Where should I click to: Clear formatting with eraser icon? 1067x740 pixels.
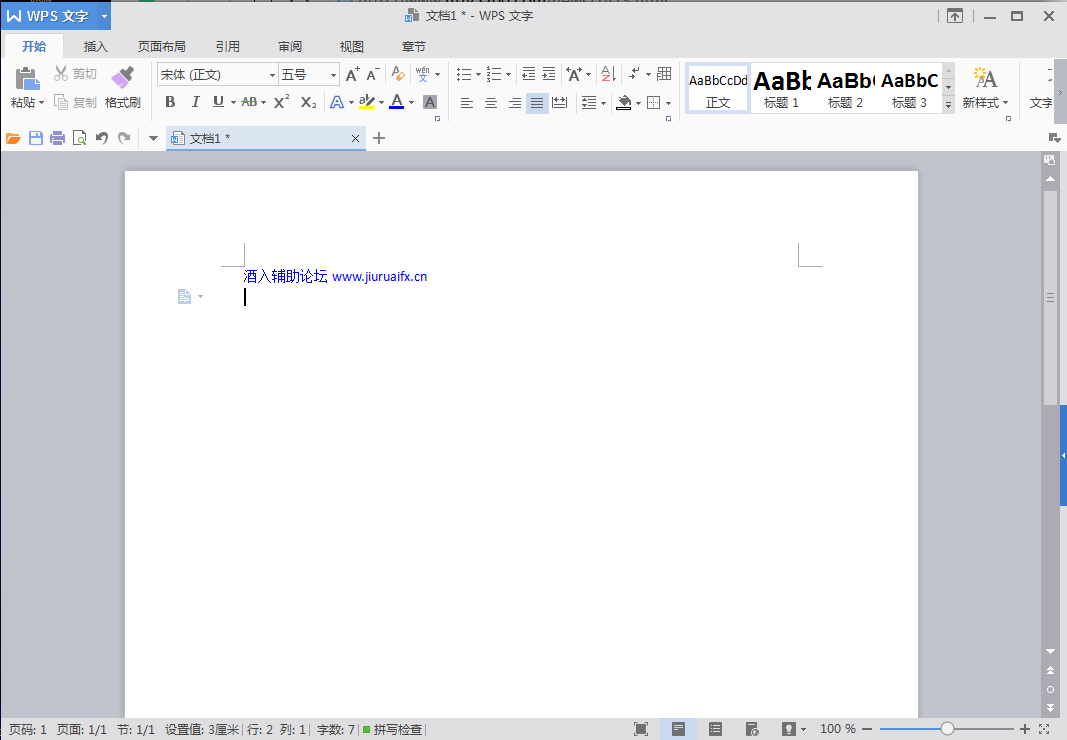398,74
